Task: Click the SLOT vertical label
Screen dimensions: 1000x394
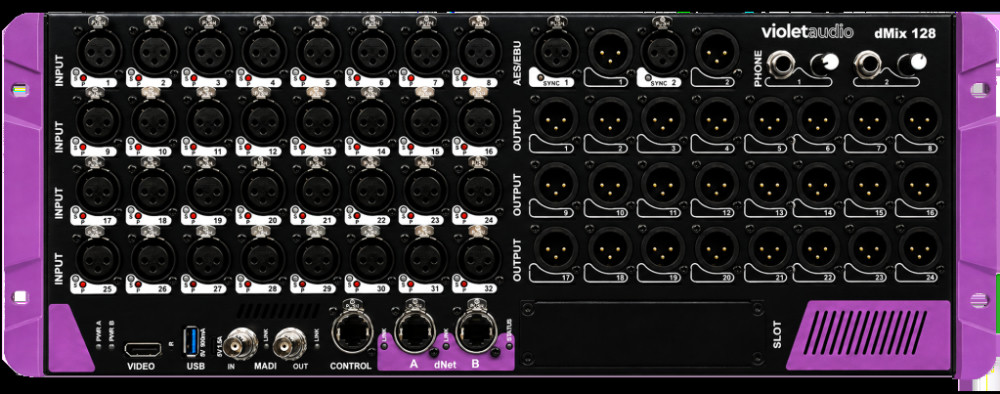Action: pos(776,335)
